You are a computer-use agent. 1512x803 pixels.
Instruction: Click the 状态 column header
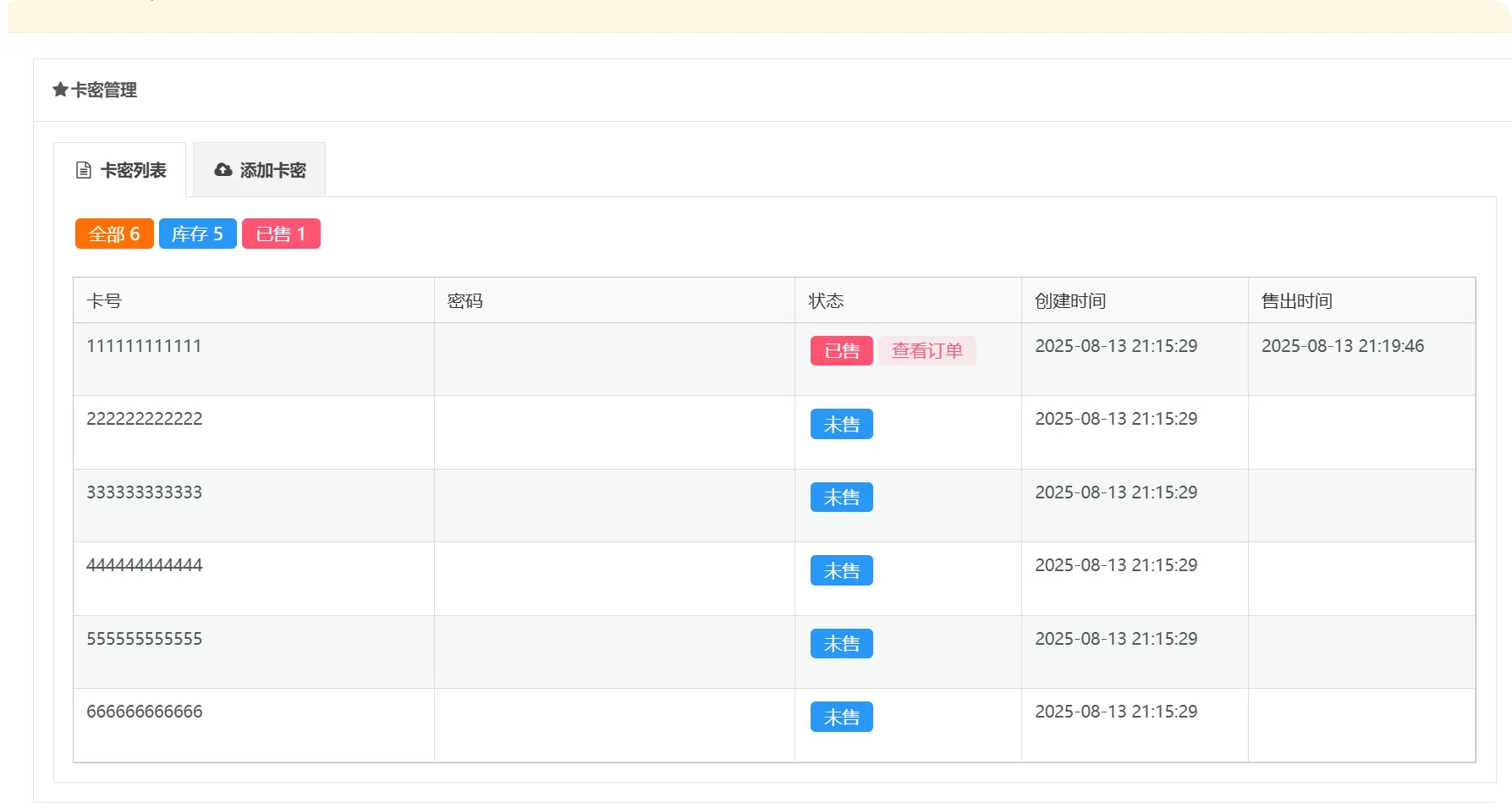click(826, 301)
